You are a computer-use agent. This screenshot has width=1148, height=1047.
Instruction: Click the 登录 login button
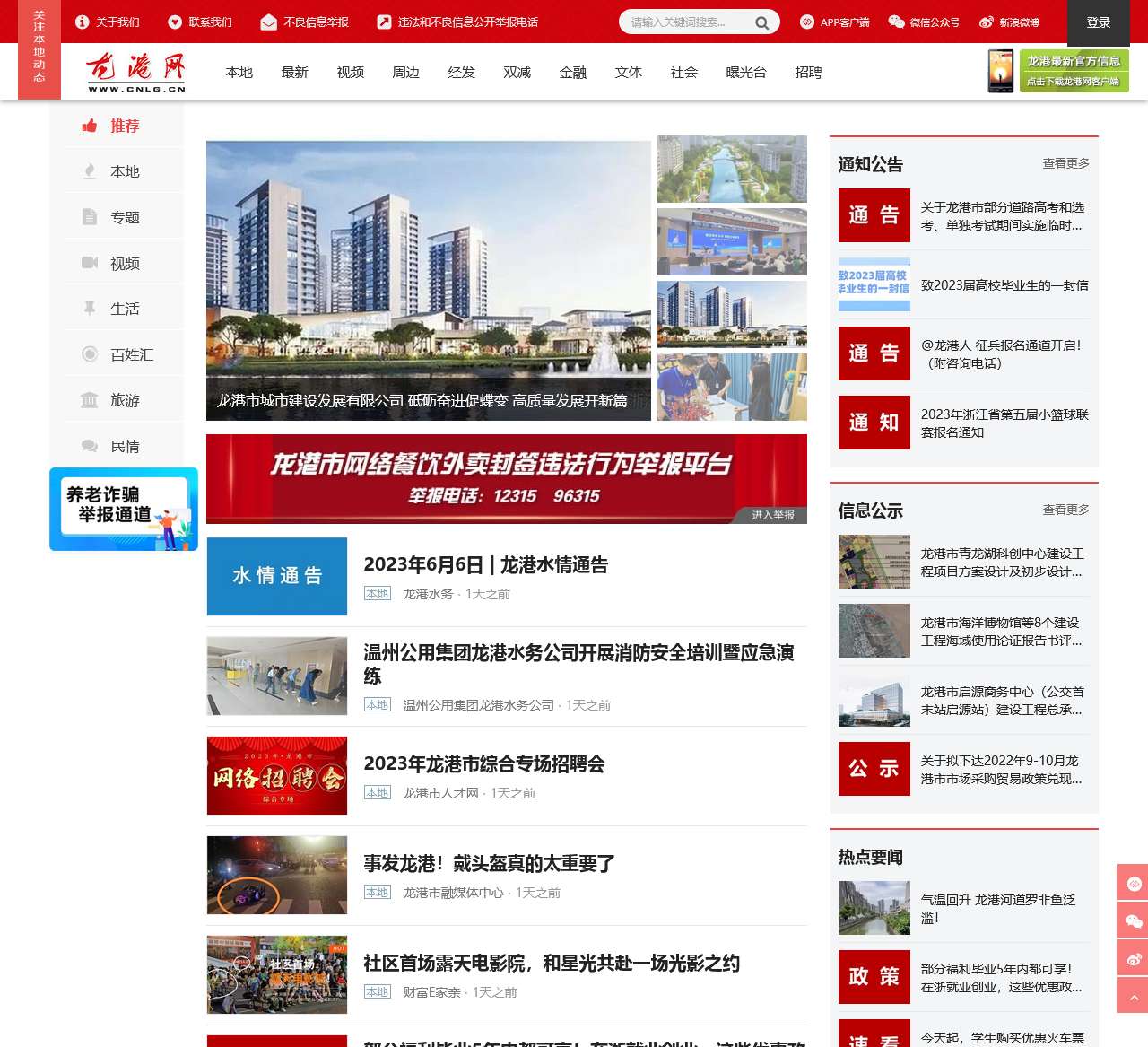tap(1099, 22)
